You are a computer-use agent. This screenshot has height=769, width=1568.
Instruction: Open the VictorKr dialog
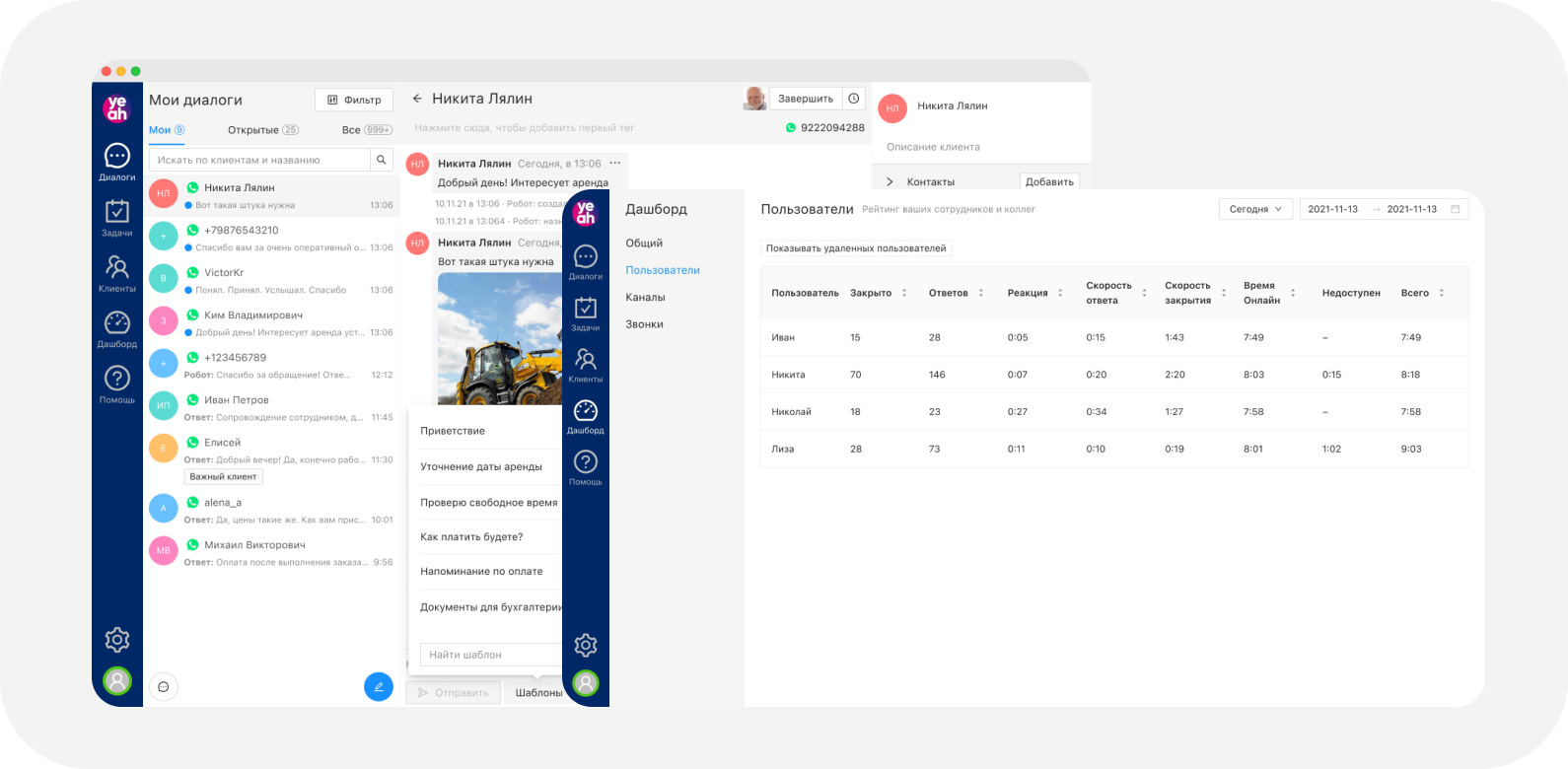click(271, 281)
